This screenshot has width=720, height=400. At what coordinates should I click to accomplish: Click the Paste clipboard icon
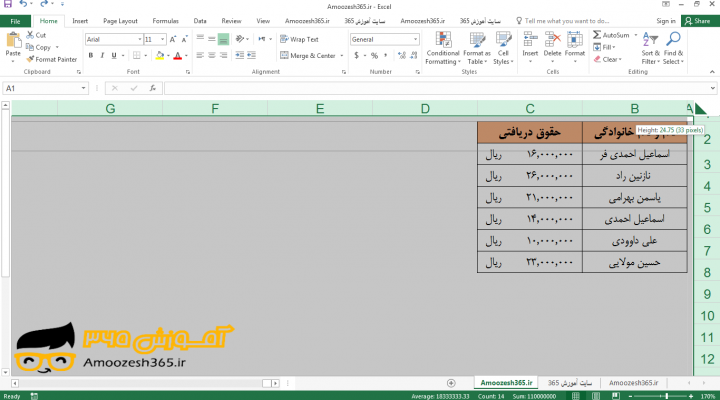pos(13,40)
